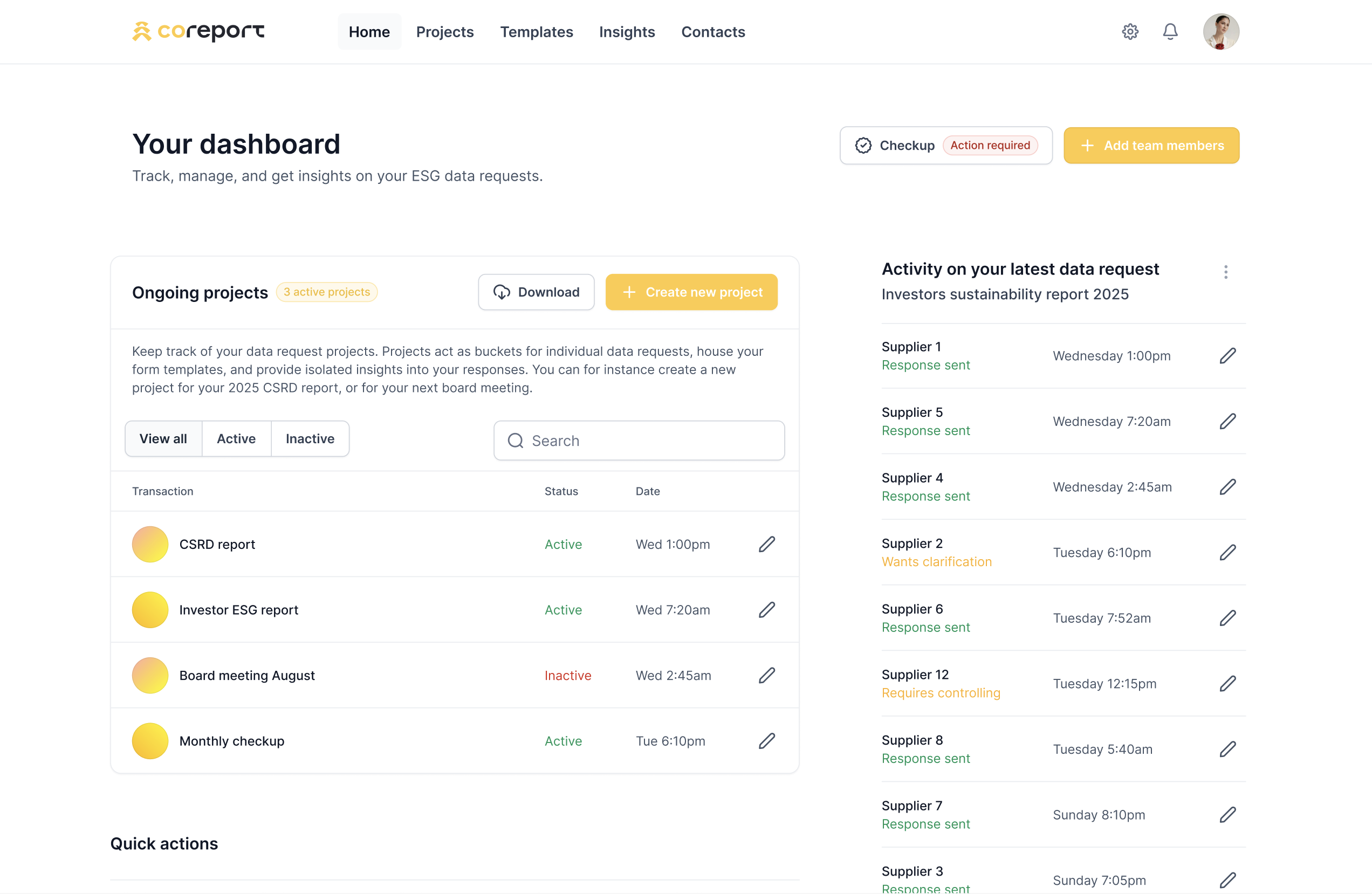Click Add team members button
Viewport: 1372px width, 894px height.
click(x=1151, y=146)
